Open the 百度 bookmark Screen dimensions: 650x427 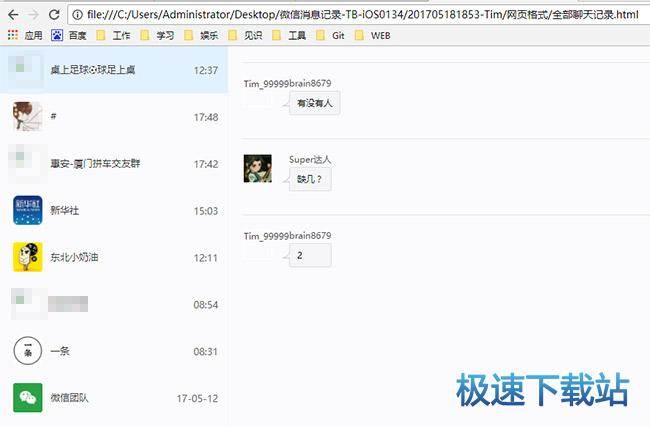[69, 35]
